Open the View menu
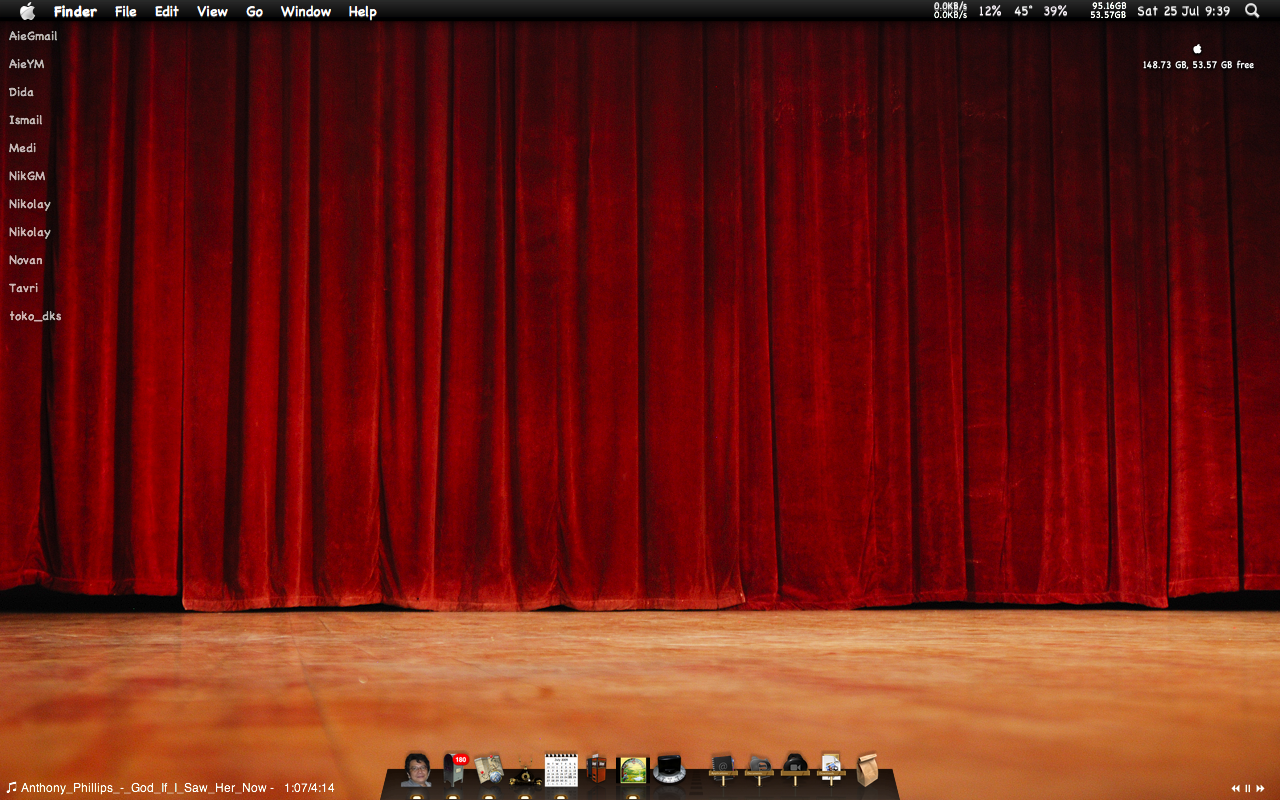Viewport: 1280px width, 800px height. point(212,12)
